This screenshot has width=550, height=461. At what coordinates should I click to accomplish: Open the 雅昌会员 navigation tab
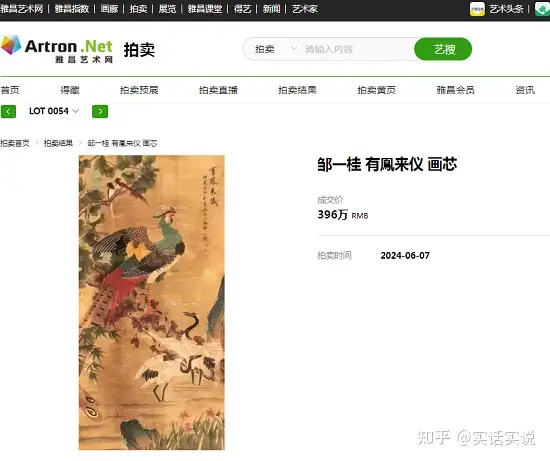(x=455, y=90)
